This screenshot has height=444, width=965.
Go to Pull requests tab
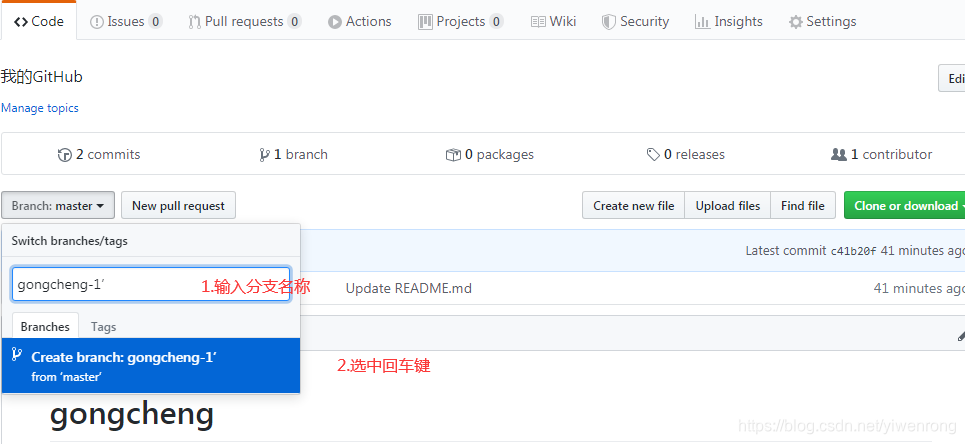pos(244,22)
